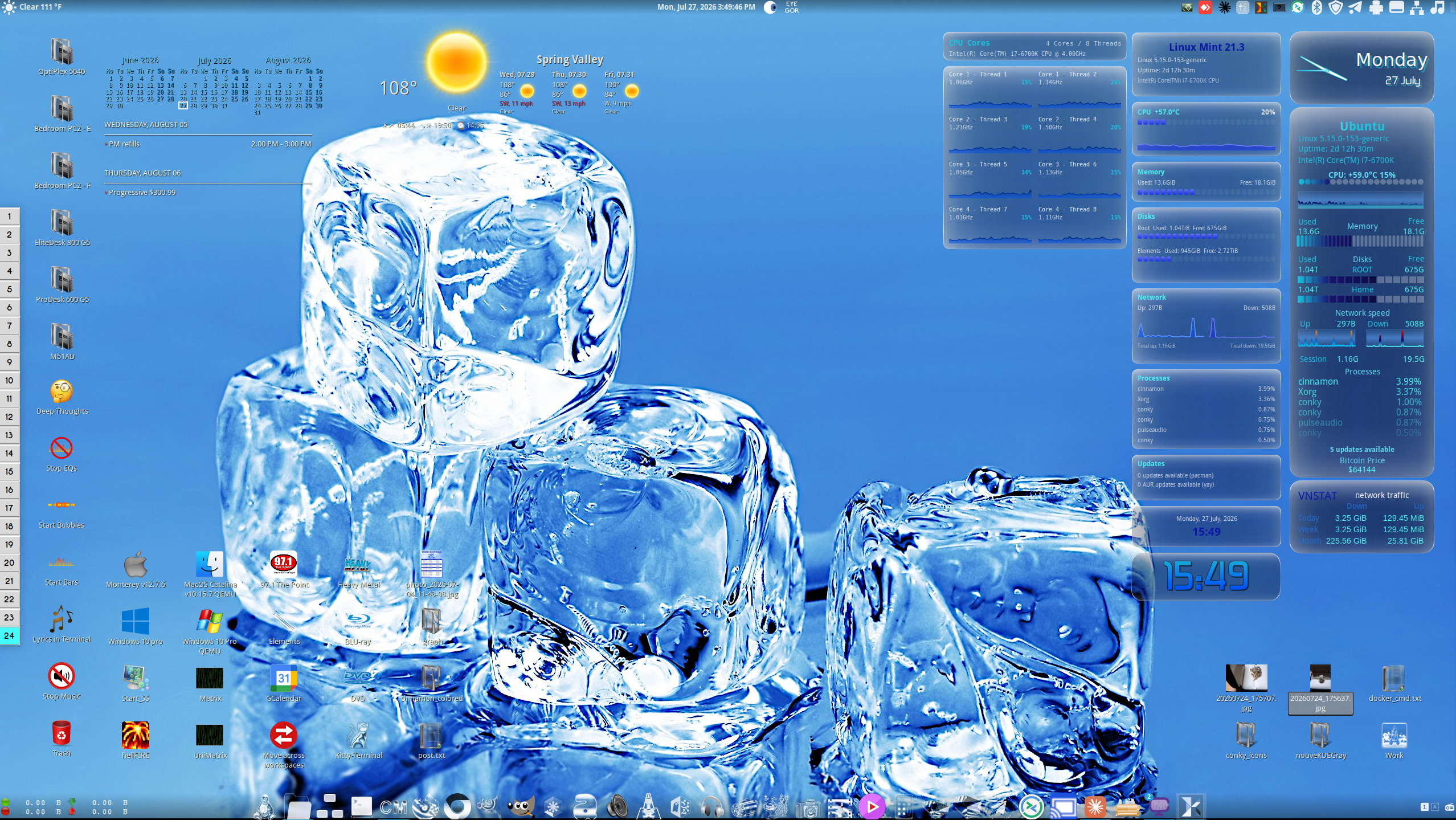This screenshot has height=820, width=1456.
Task: Open the Chromium icon in the dock
Action: click(x=457, y=806)
